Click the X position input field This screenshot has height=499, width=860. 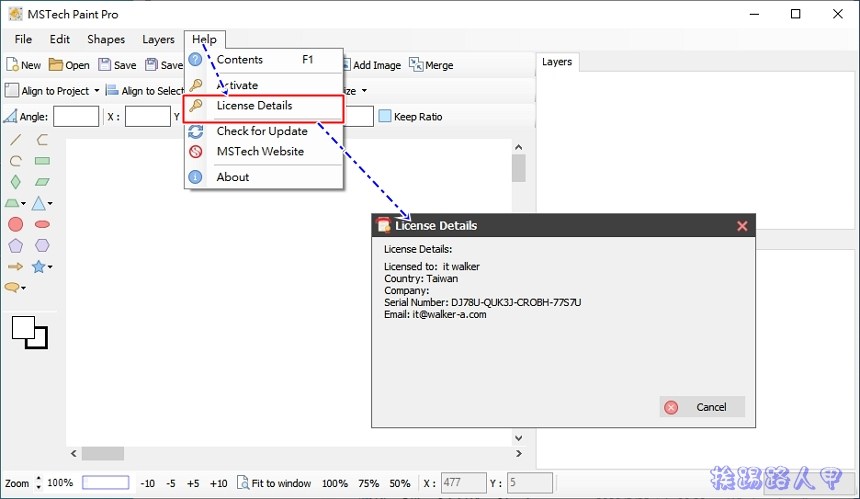[x=148, y=116]
